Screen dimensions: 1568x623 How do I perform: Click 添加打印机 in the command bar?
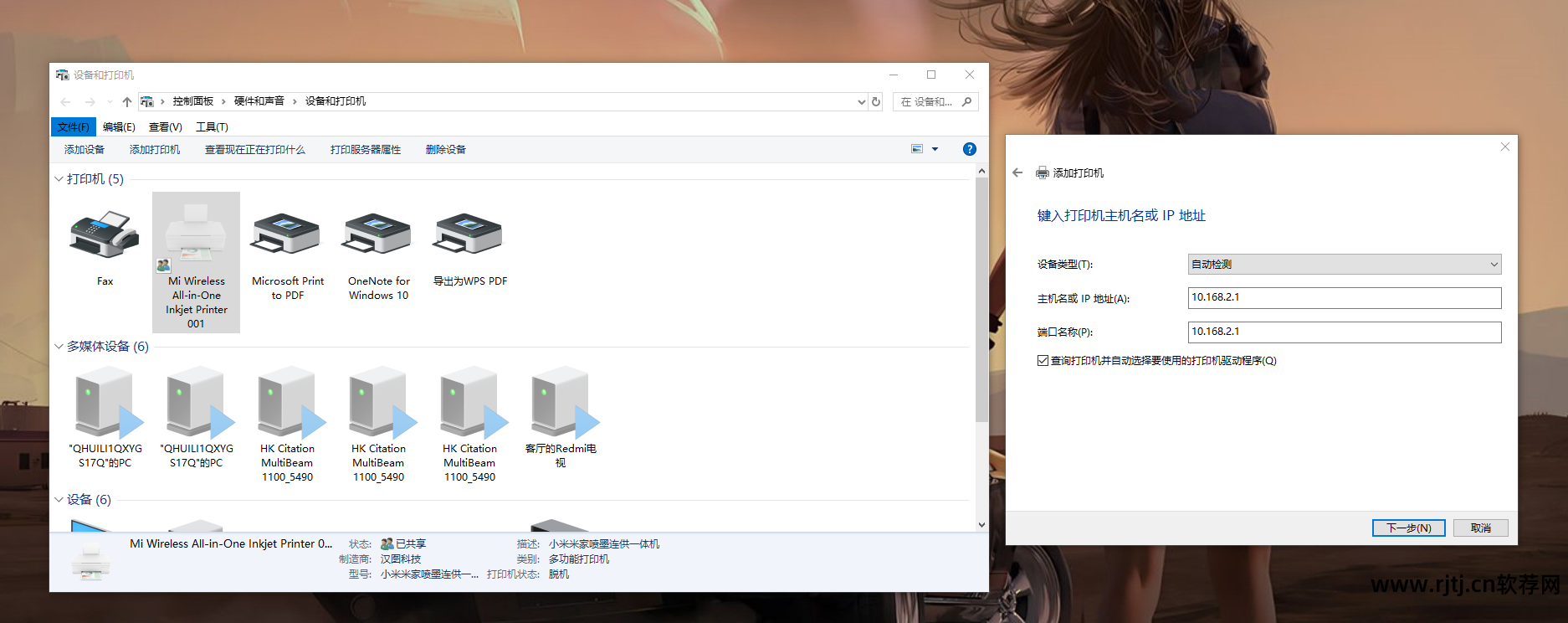pyautogui.click(x=155, y=150)
